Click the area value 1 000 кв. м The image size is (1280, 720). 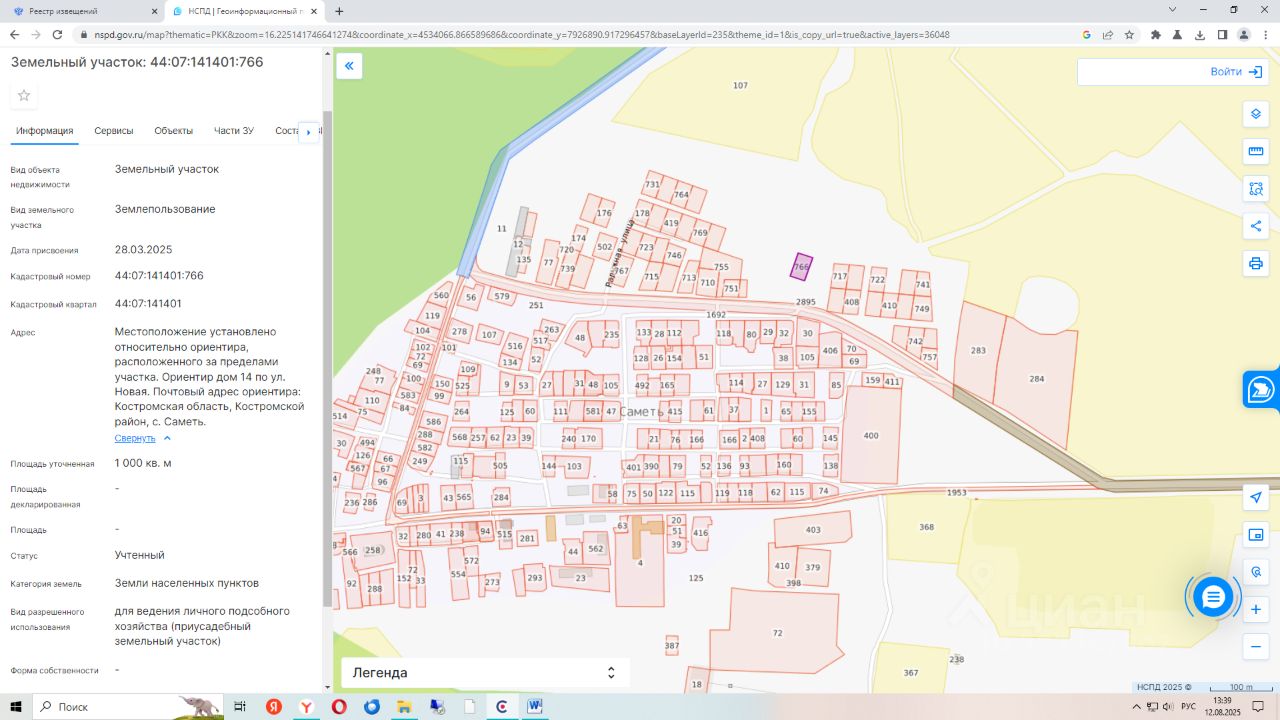(143, 463)
